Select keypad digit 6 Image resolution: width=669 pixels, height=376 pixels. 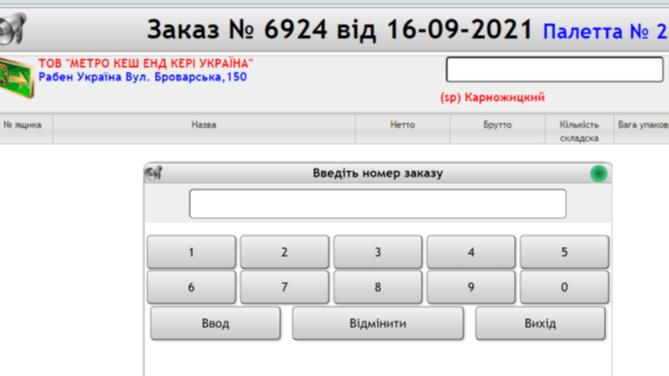coord(191,287)
